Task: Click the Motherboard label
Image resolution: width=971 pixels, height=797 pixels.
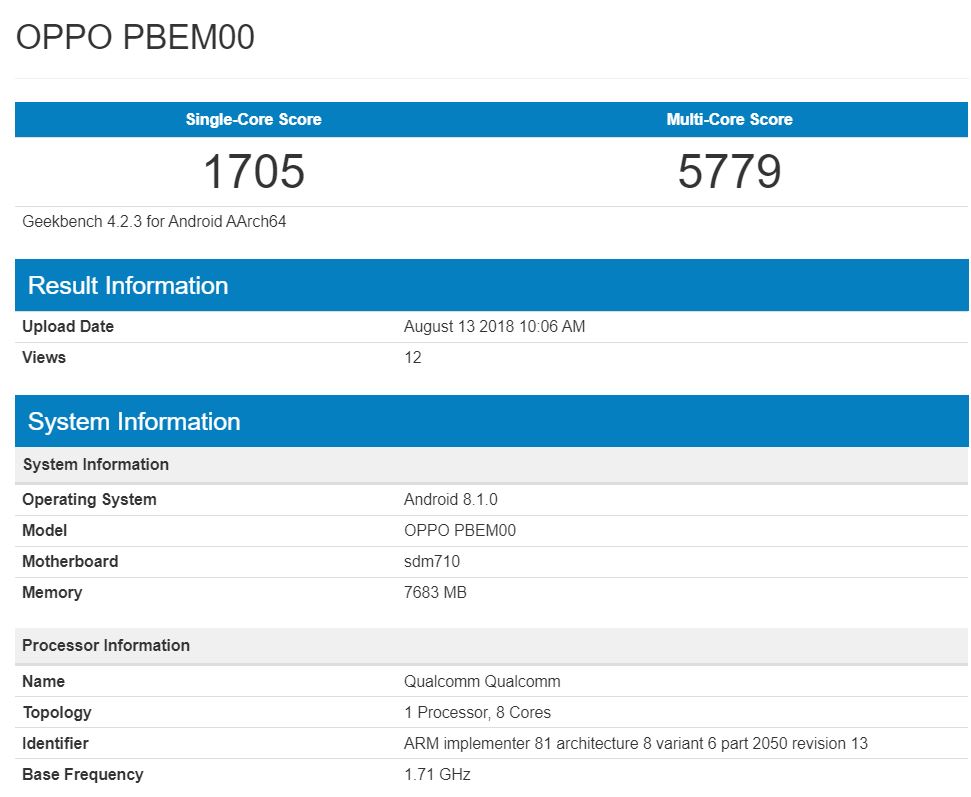Action: (x=70, y=561)
